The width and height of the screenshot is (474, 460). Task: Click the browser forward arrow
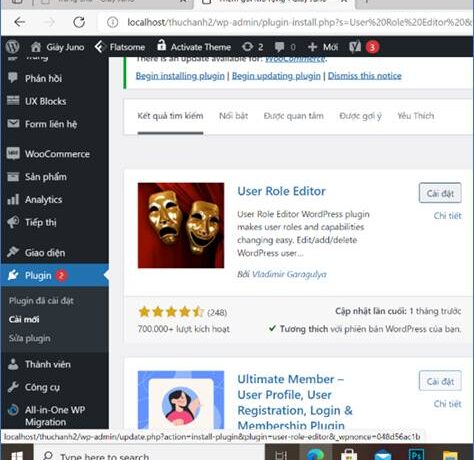[x=50, y=22]
